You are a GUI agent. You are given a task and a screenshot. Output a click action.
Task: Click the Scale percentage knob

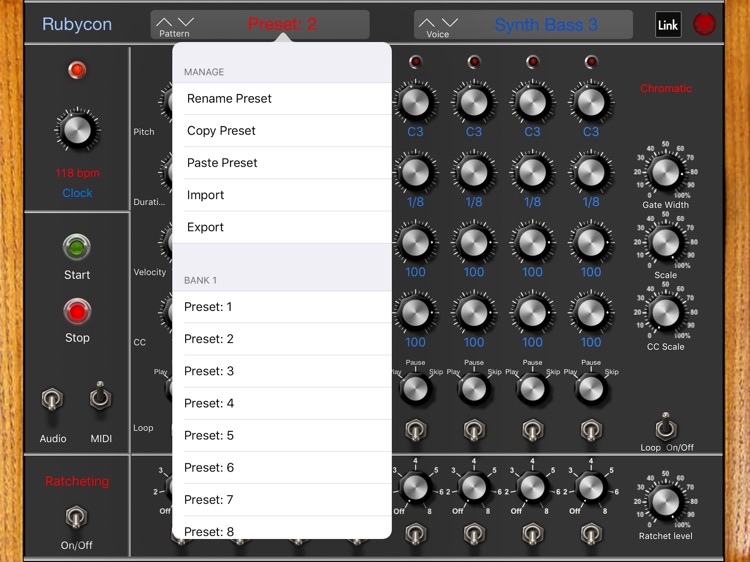pos(665,242)
